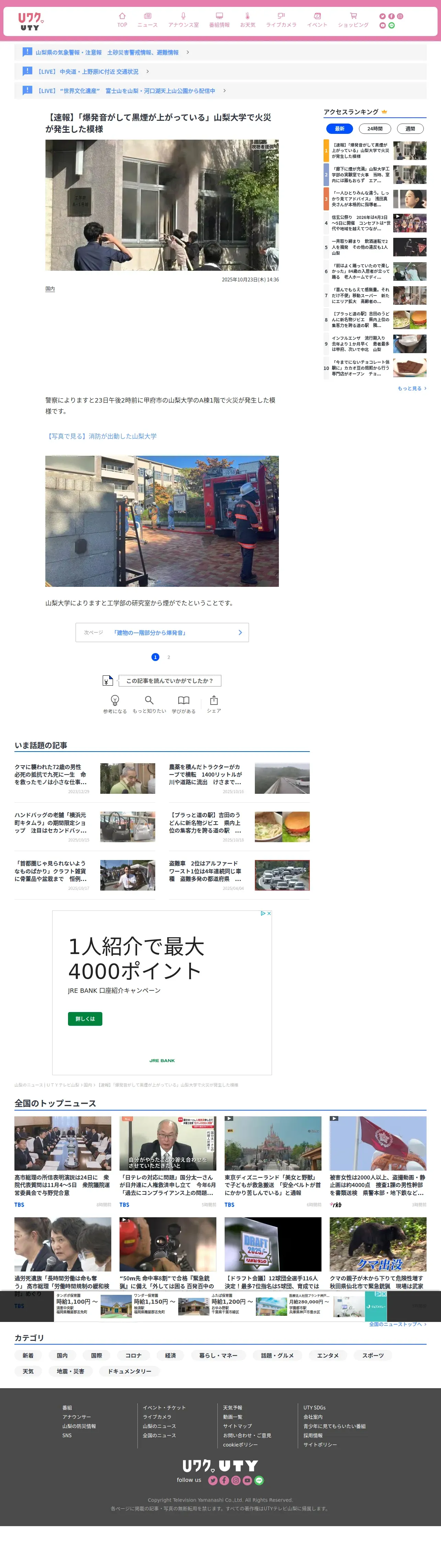441x1568 pixels.
Task: Open the Instagram icon in header
Action: [400, 16]
